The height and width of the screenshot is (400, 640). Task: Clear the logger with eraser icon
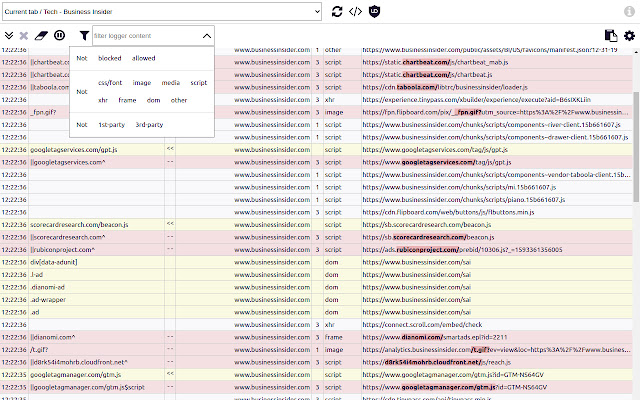coord(41,36)
